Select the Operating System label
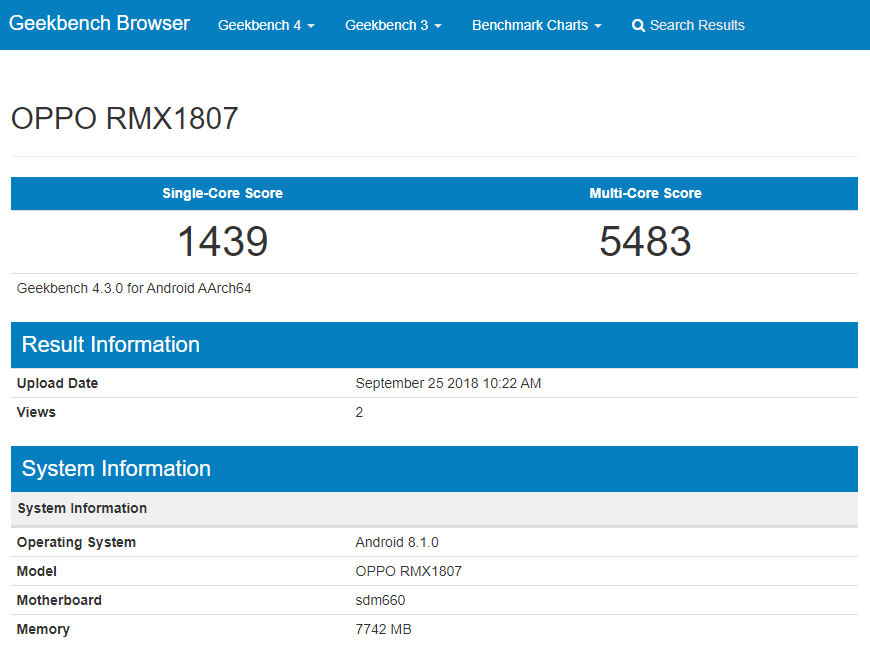Viewport: 870px width, 657px height. point(76,543)
